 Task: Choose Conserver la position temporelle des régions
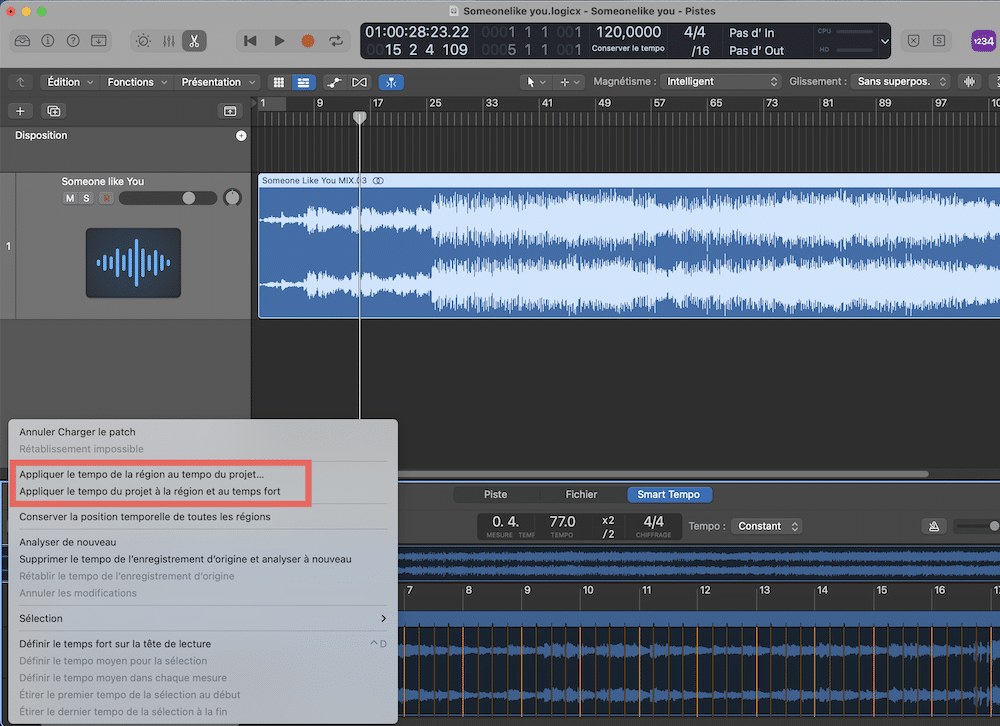click(145, 517)
